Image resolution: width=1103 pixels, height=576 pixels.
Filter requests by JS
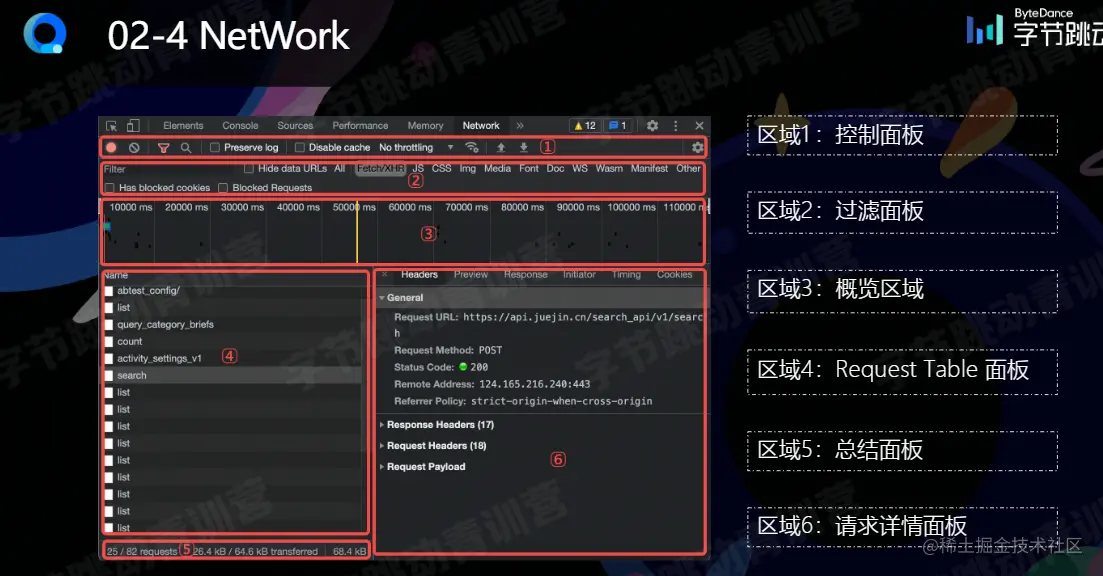pos(418,169)
